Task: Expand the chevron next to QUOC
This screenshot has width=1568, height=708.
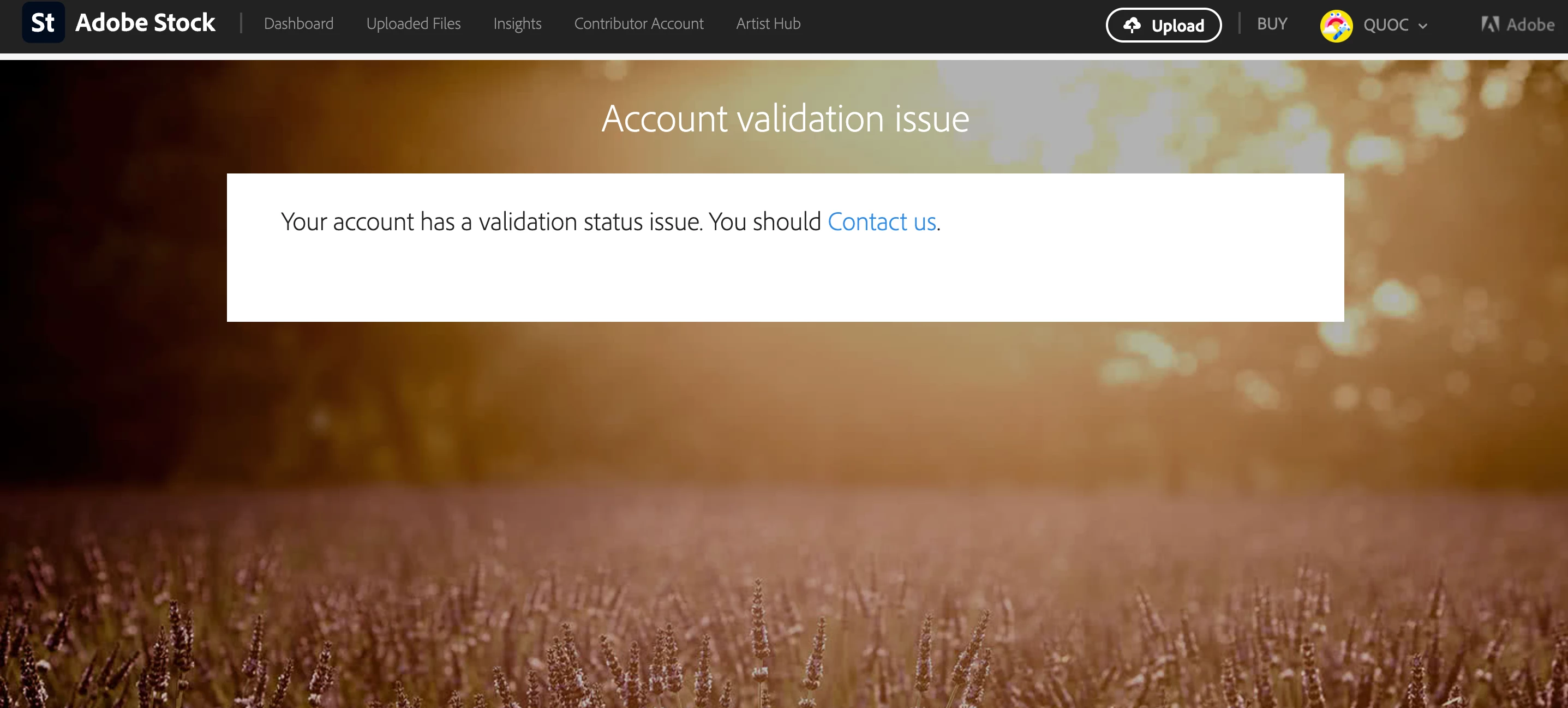Action: pos(1422,26)
